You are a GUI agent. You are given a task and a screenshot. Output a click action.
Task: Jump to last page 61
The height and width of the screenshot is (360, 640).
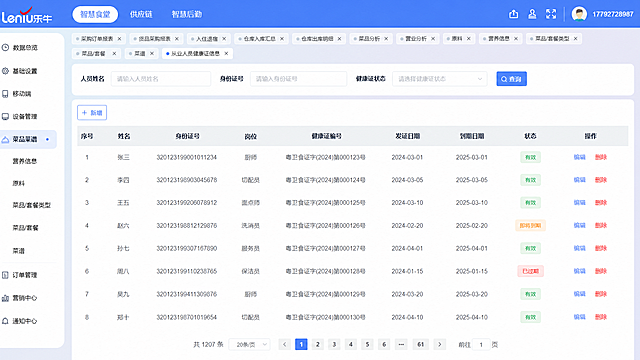click(420, 344)
